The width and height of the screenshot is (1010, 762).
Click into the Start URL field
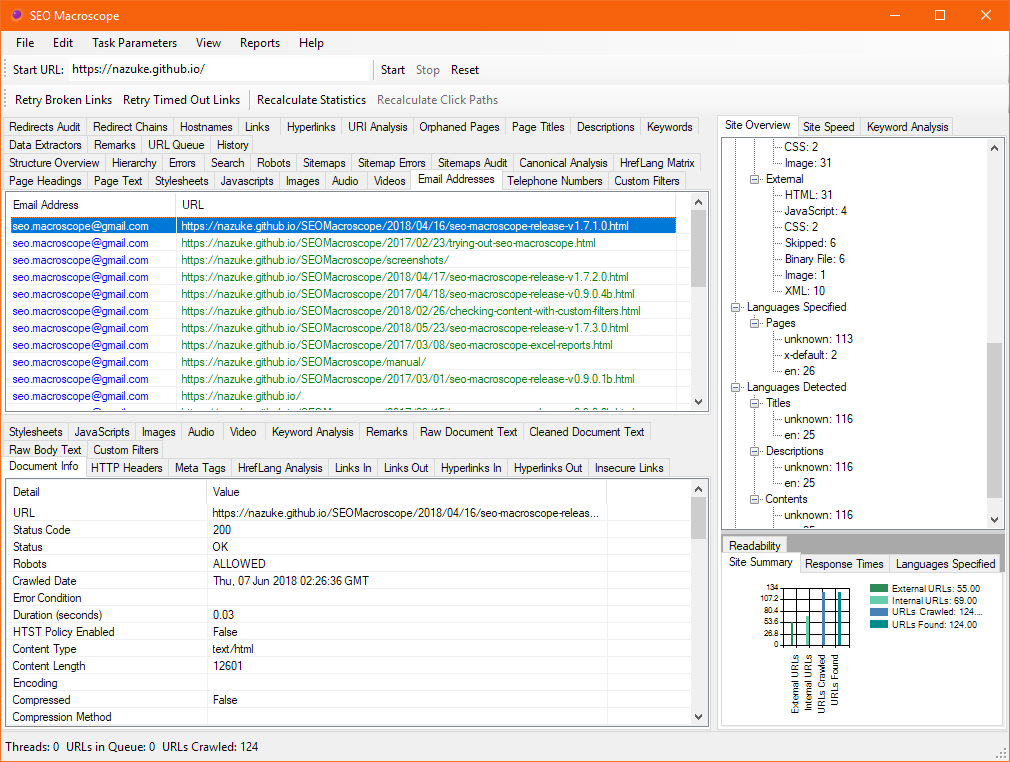coord(218,70)
